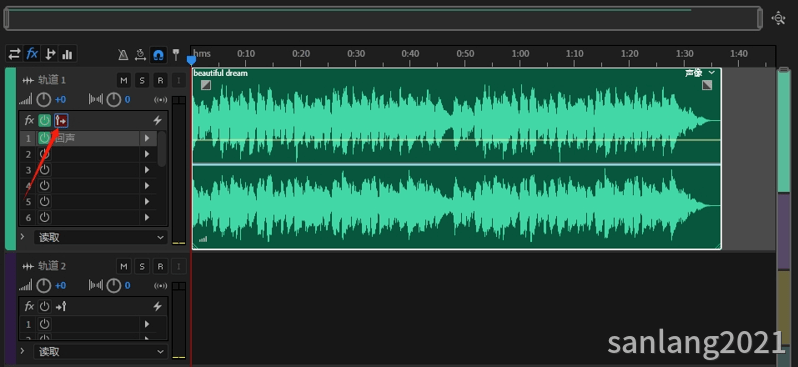Screen dimensions: 798x367
Task: Open the arrow menu of 轨道 1 slot 5
Action: point(147,202)
